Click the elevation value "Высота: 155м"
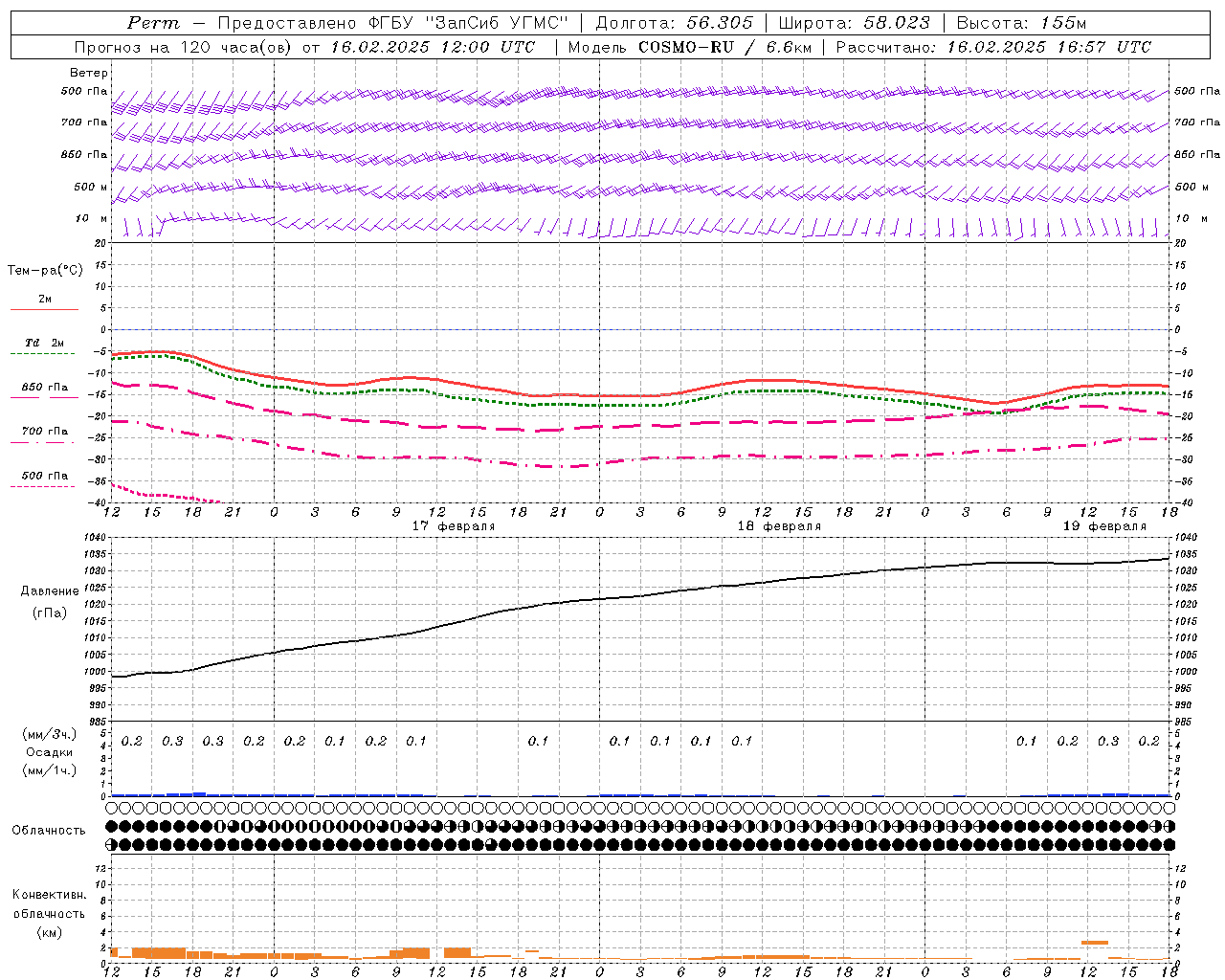The width and height of the screenshot is (1225, 980). pyautogui.click(x=1021, y=23)
